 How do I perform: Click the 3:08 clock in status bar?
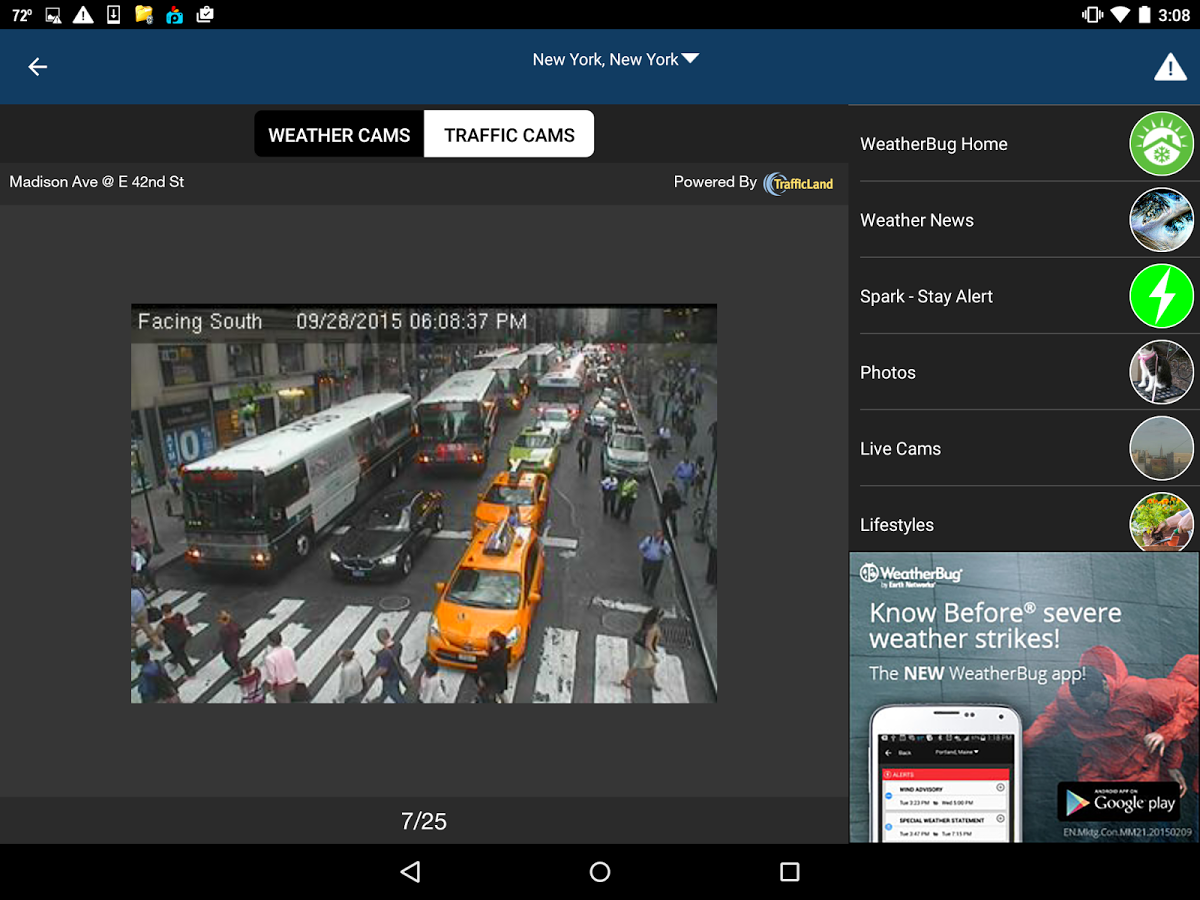coord(1174,16)
